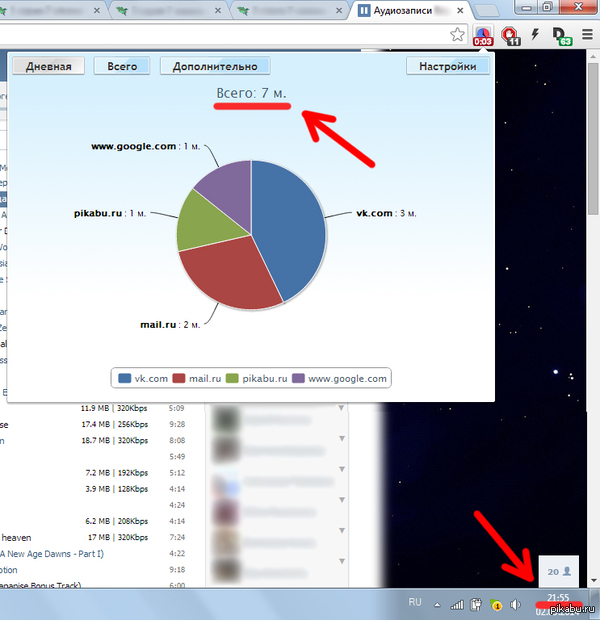Close the Аудиозаписи browser tab

pos(460,11)
